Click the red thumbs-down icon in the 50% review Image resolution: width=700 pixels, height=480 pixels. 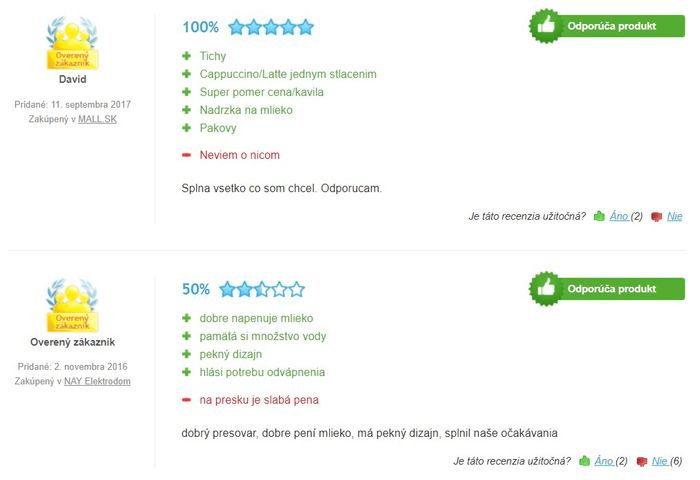642,461
